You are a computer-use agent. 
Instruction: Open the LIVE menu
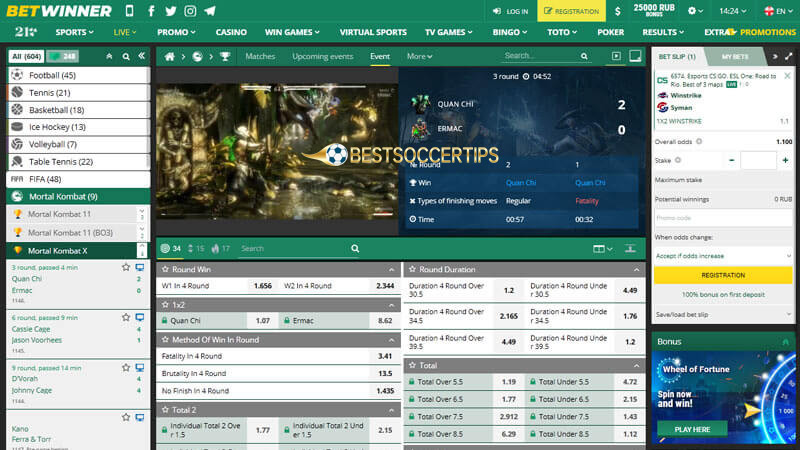point(124,32)
